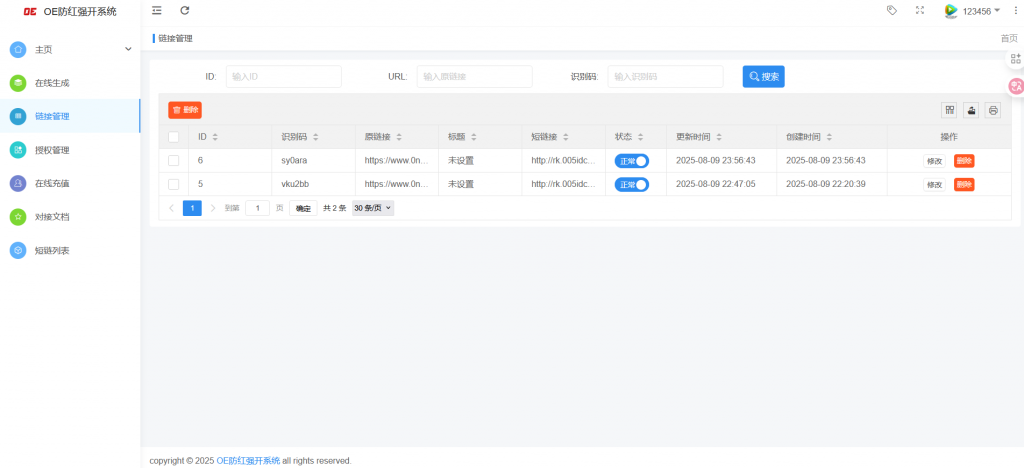Click the table export icon
This screenshot has width=1024, height=468.
pyautogui.click(x=971, y=110)
